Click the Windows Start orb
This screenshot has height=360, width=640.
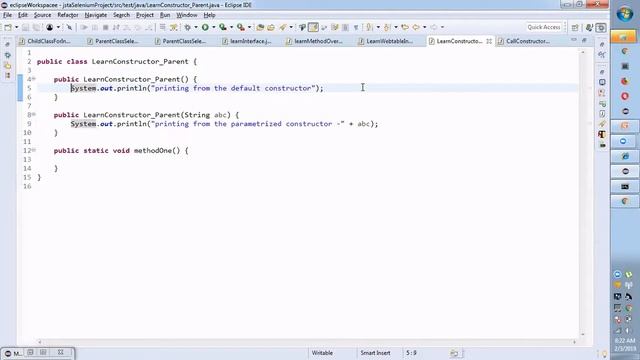coord(624,15)
